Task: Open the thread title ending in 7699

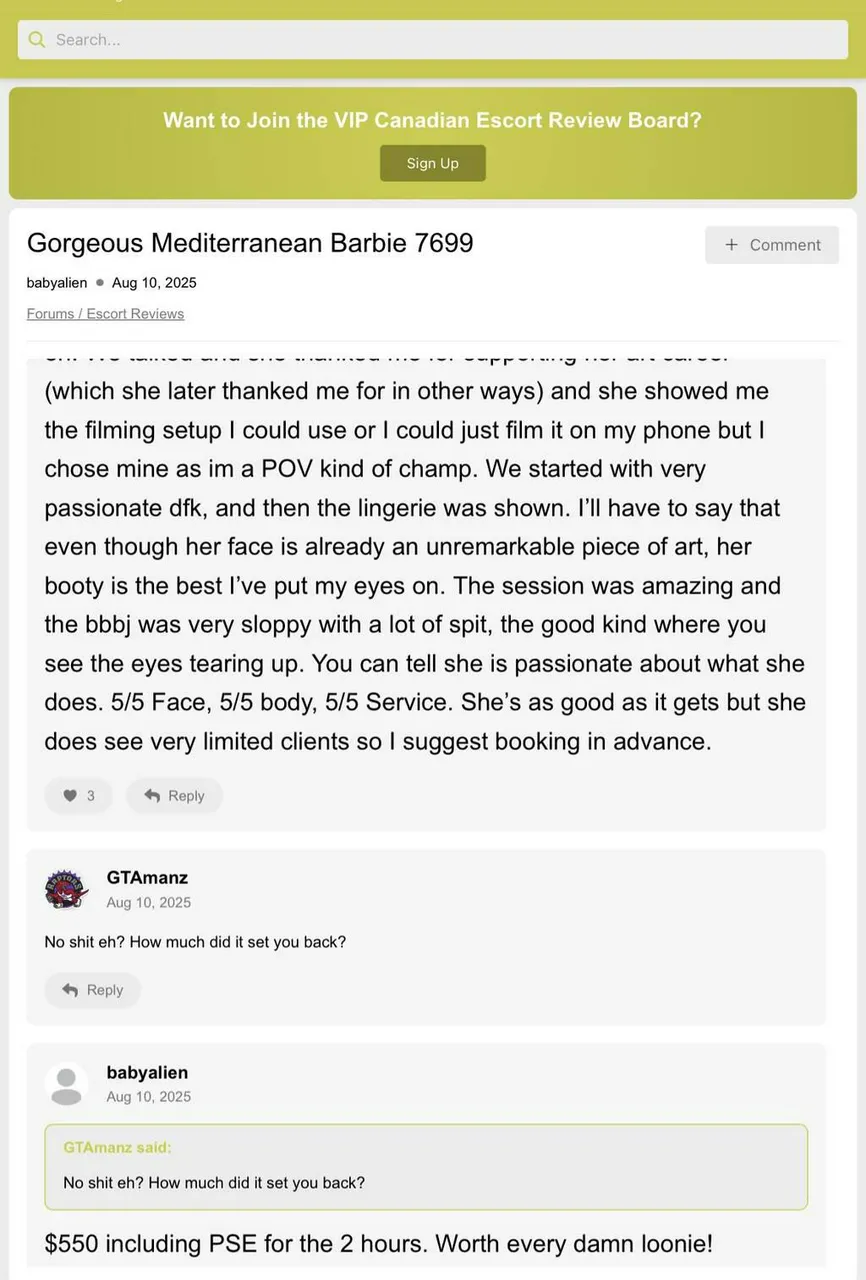Action: click(250, 243)
